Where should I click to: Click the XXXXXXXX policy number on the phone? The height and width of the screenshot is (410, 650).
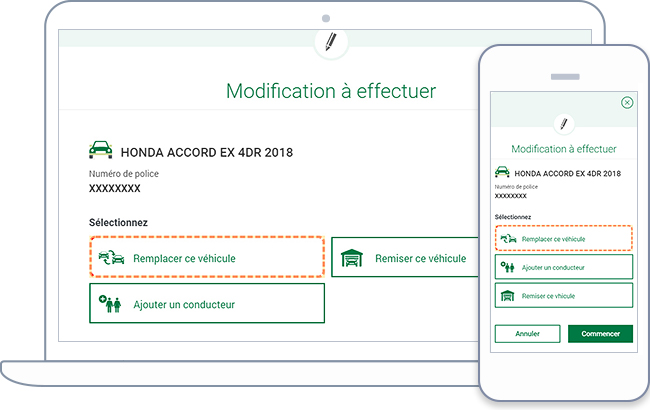tap(511, 196)
